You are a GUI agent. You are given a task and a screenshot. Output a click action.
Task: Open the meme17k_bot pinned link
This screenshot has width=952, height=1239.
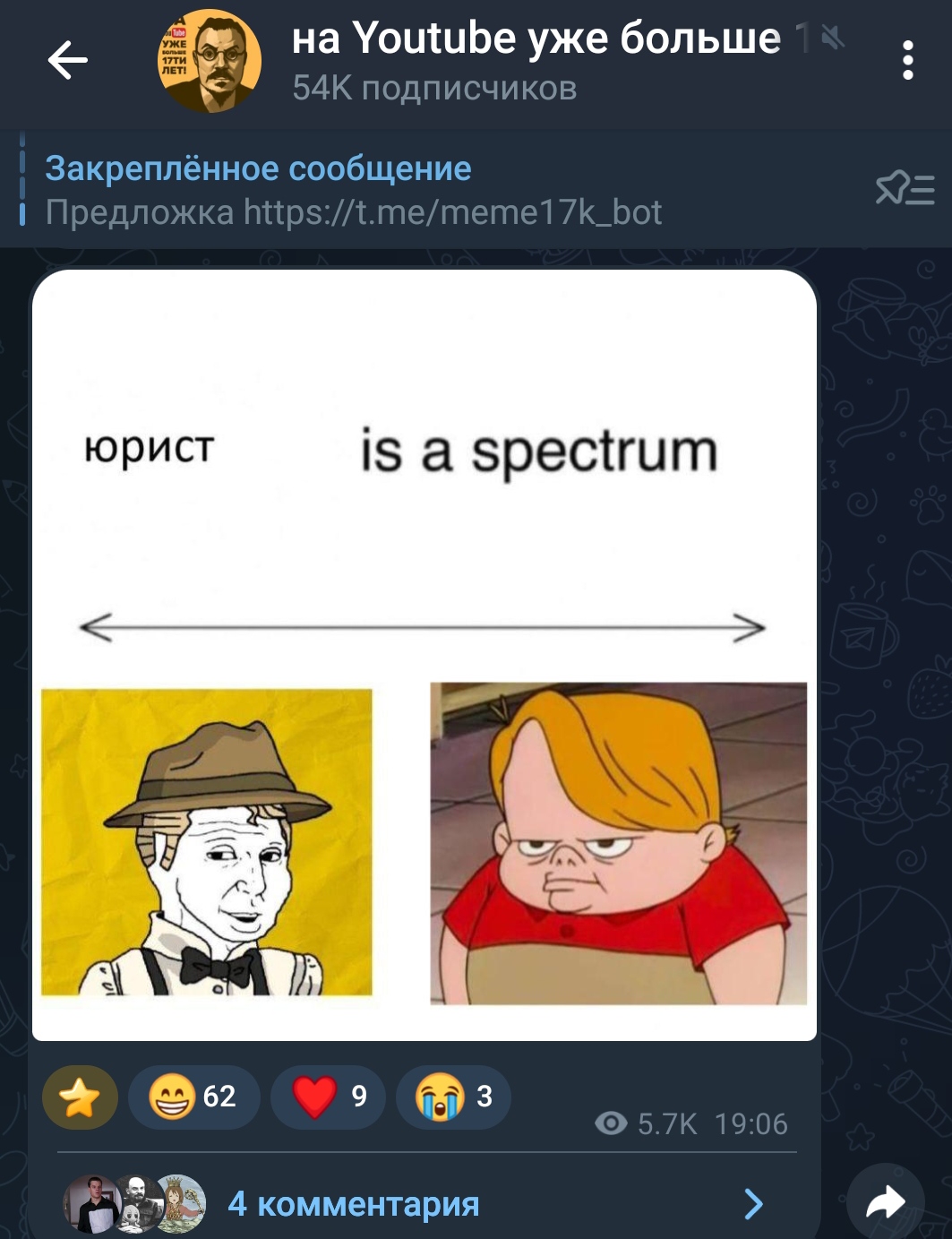pos(452,212)
